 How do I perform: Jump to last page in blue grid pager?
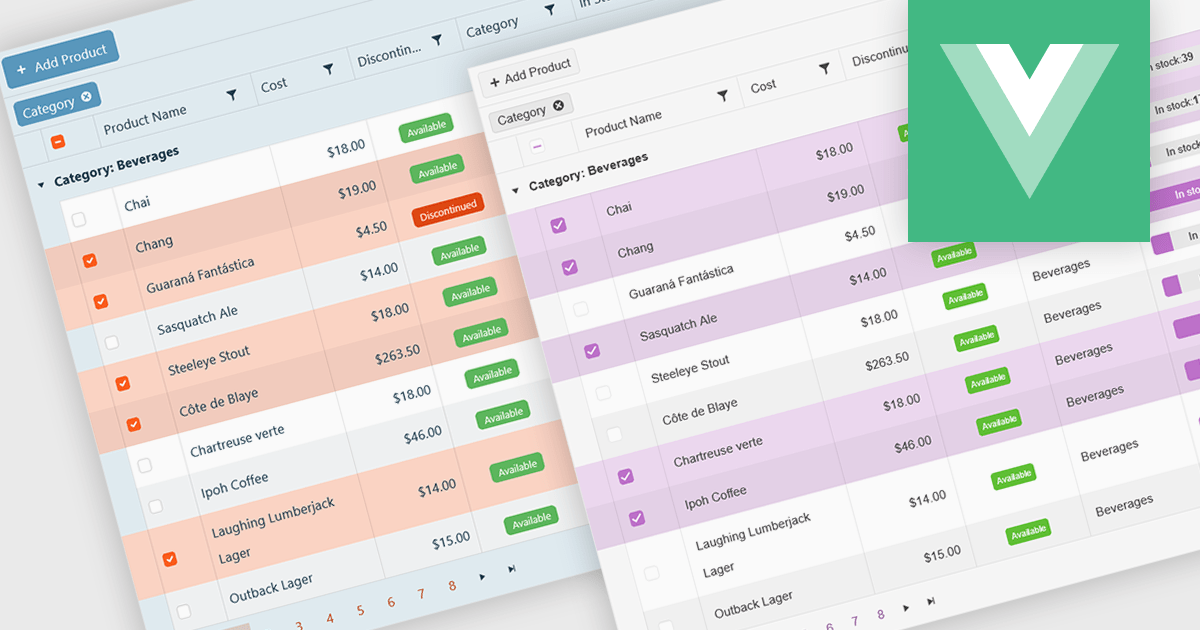512,569
